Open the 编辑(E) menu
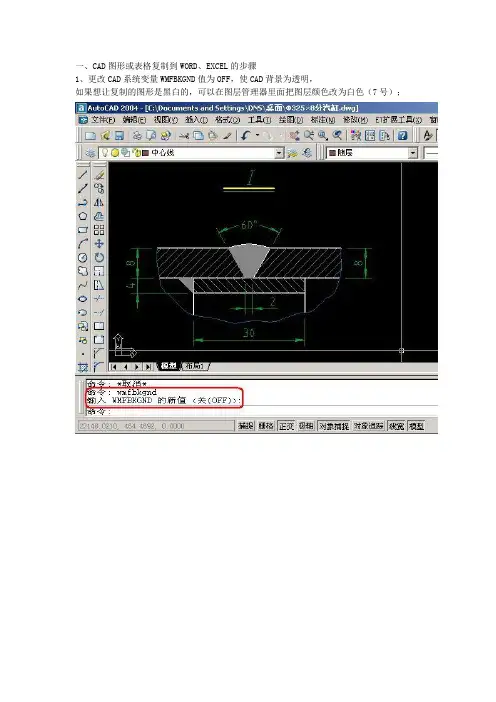 (135, 120)
